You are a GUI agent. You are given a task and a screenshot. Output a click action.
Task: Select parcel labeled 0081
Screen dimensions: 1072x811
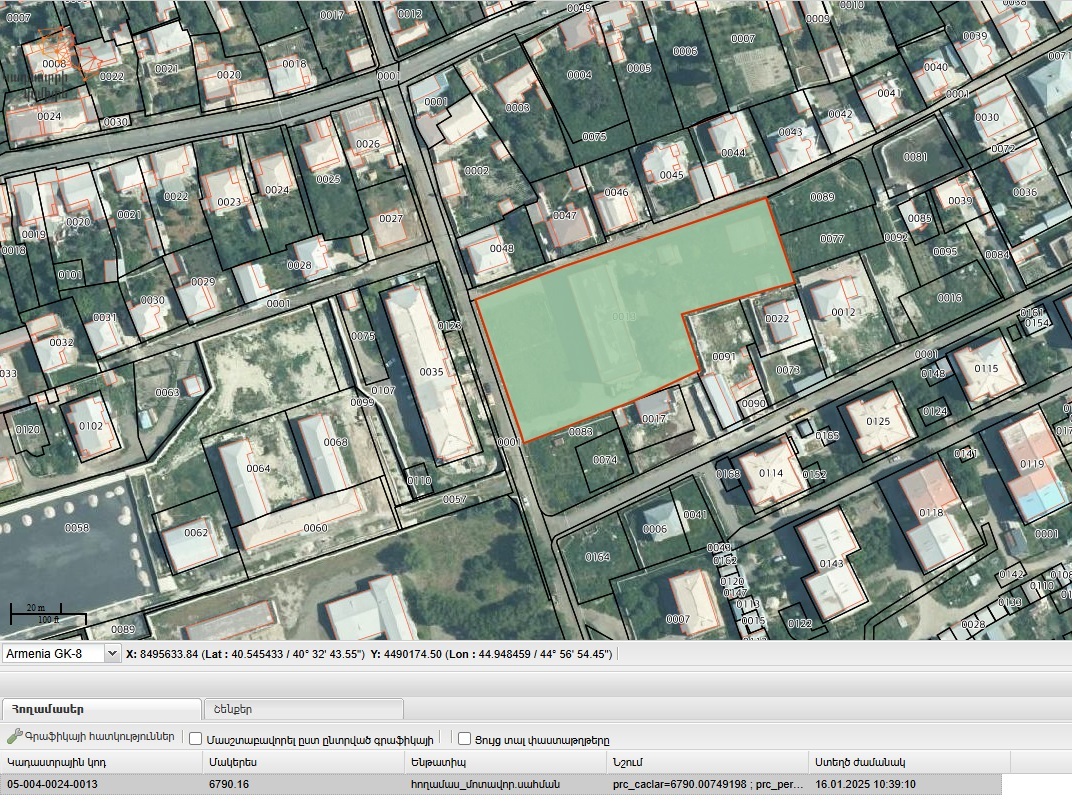coord(915,157)
